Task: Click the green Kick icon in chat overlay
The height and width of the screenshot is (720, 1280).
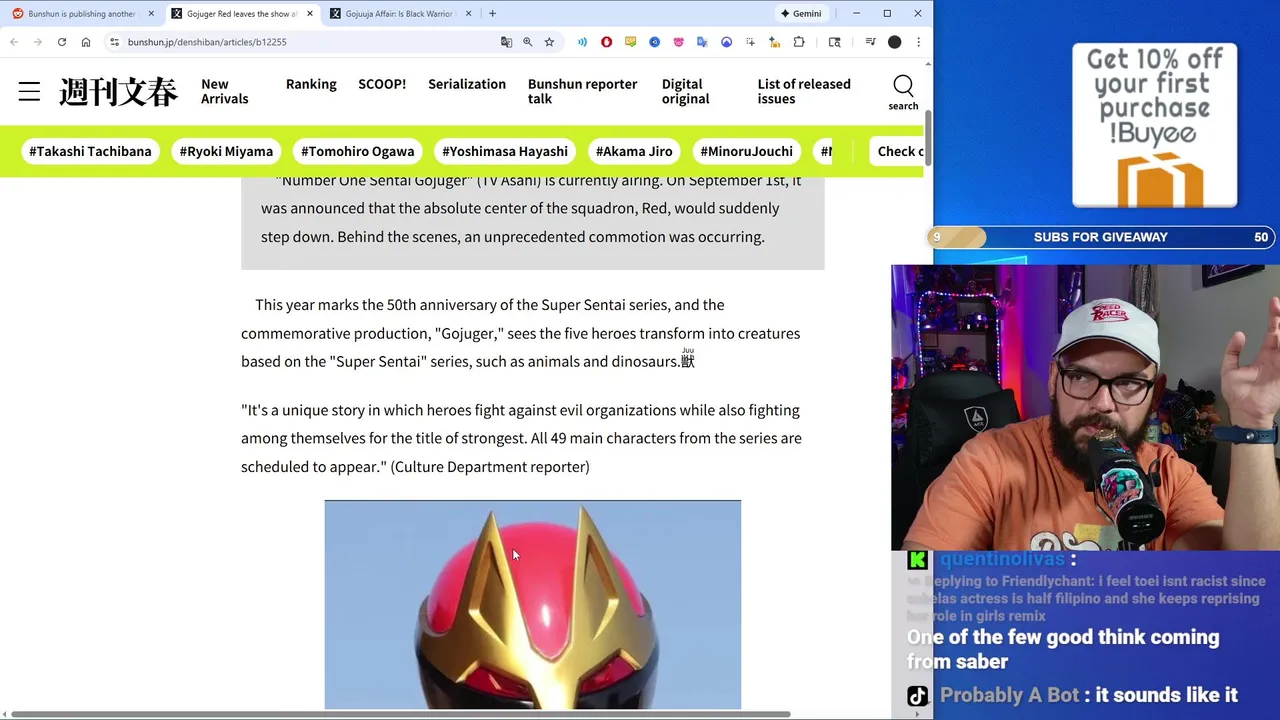Action: click(917, 560)
